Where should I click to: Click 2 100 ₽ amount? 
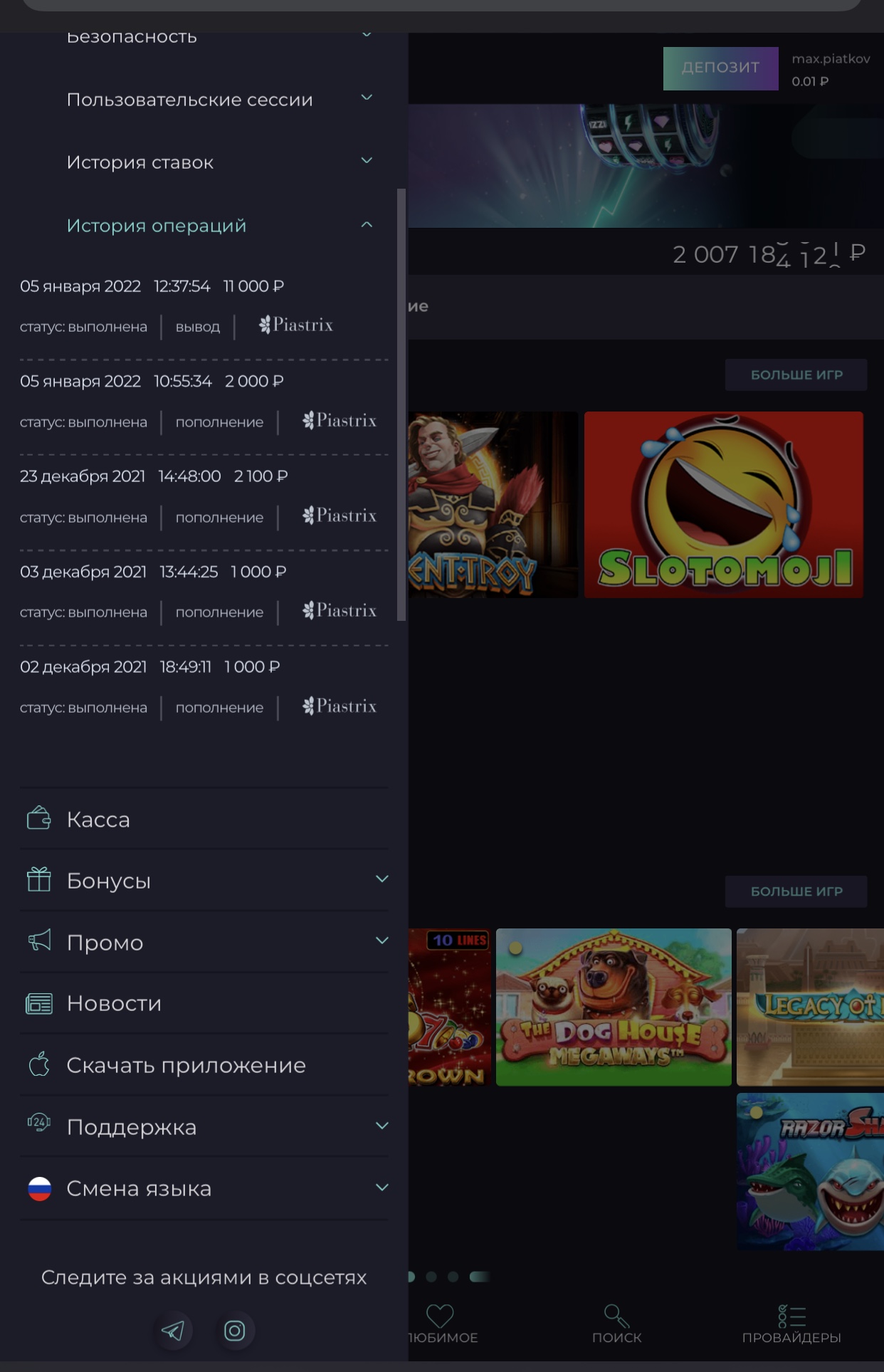[261, 476]
